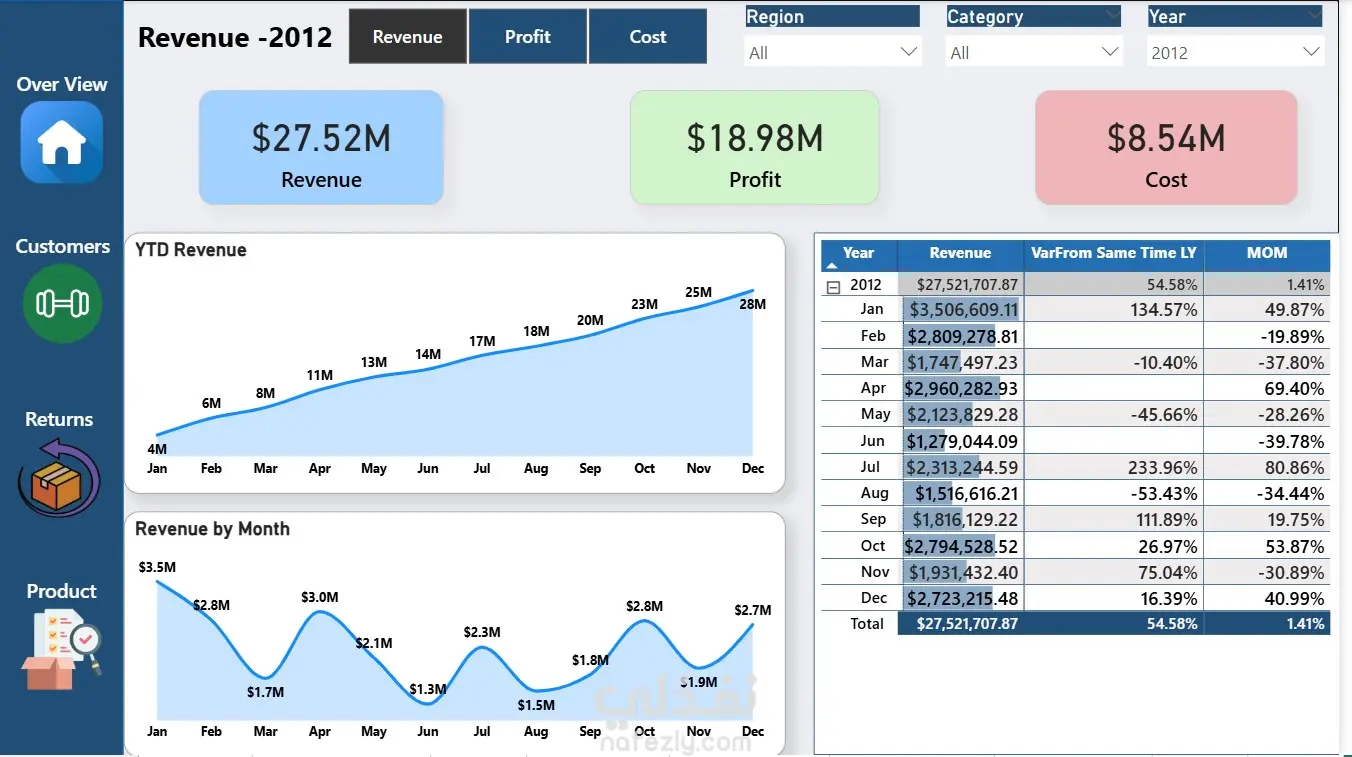Click the $3,506,609.11 revenue cell
Screen dimensions: 1352x757
pyautogui.click(x=961, y=310)
